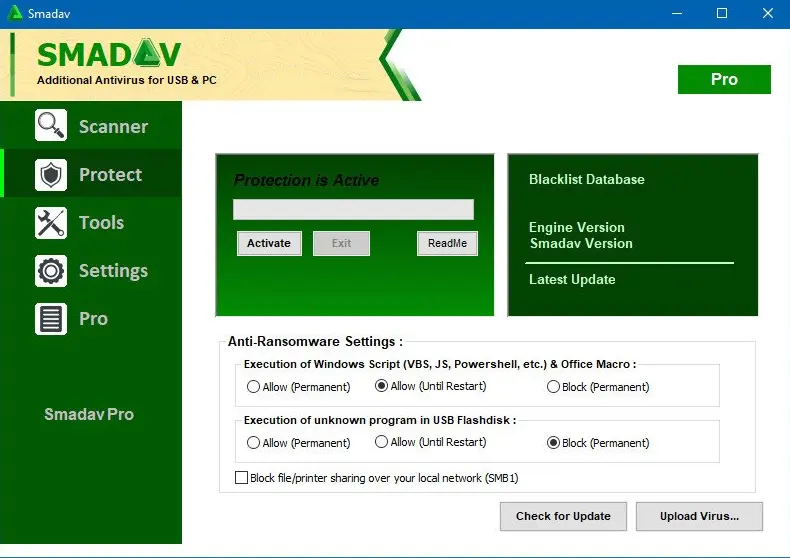The height and width of the screenshot is (558, 790).
Task: Click the Blacklist Database label
Action: tap(587, 179)
